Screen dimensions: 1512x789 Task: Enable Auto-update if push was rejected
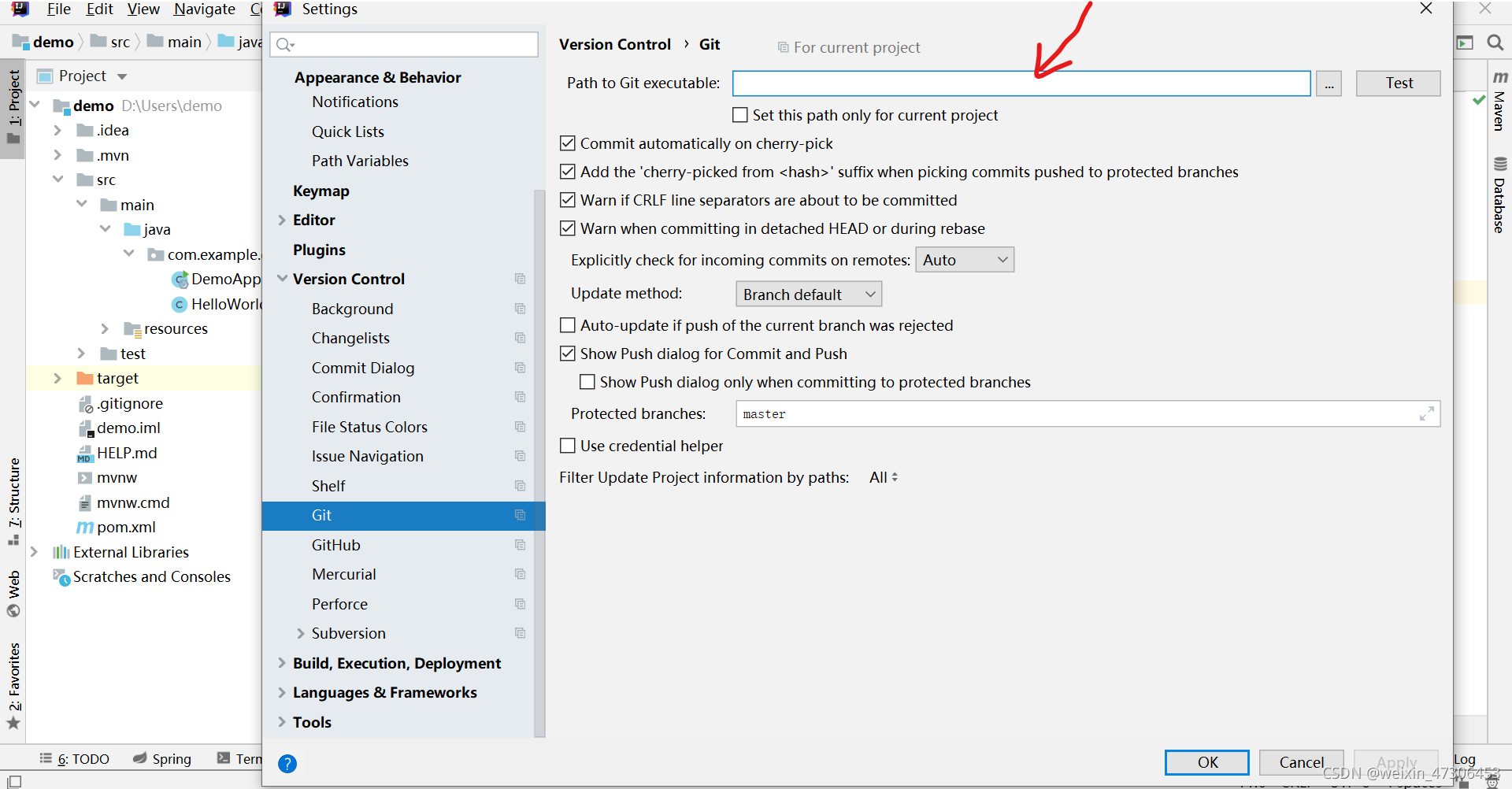pos(568,325)
